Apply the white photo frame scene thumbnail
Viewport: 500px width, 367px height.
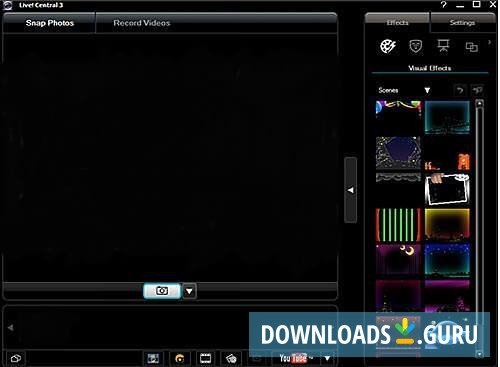click(447, 189)
